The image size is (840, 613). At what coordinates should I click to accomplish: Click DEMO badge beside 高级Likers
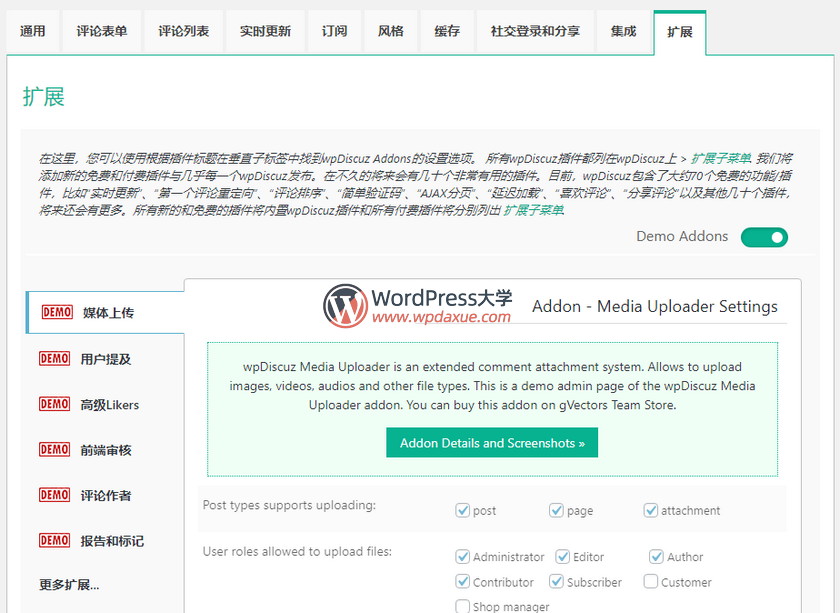[54, 404]
